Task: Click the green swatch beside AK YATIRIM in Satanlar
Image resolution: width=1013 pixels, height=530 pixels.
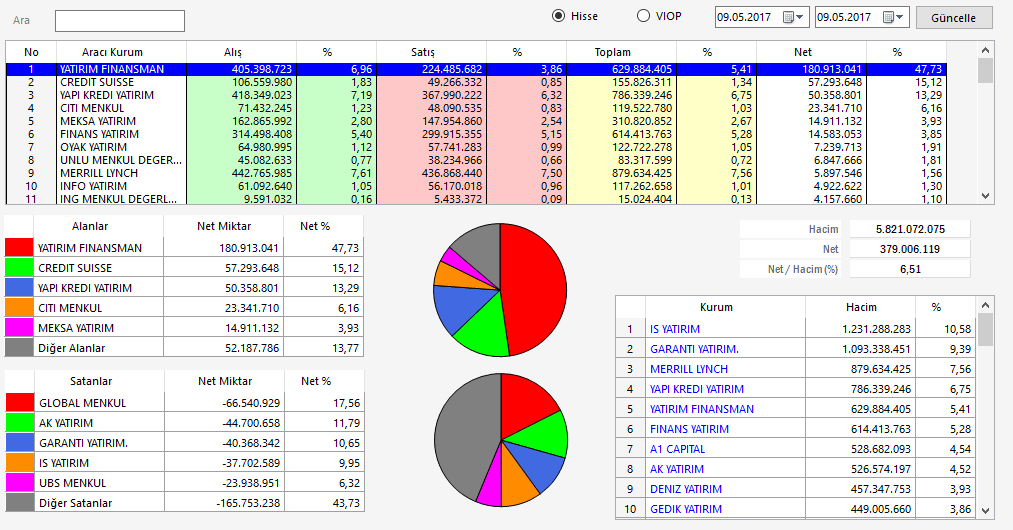Action: (19, 423)
